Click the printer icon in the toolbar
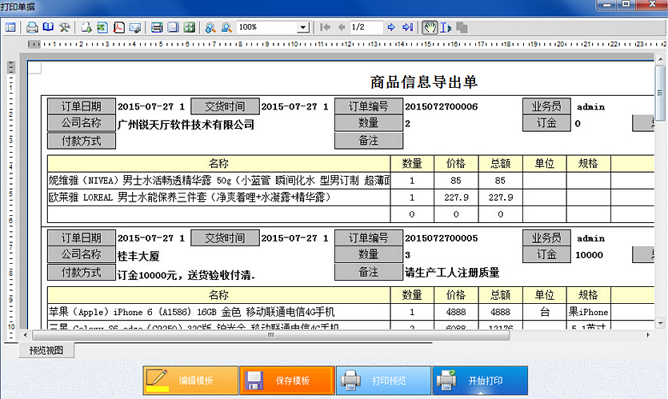 pyautogui.click(x=32, y=28)
